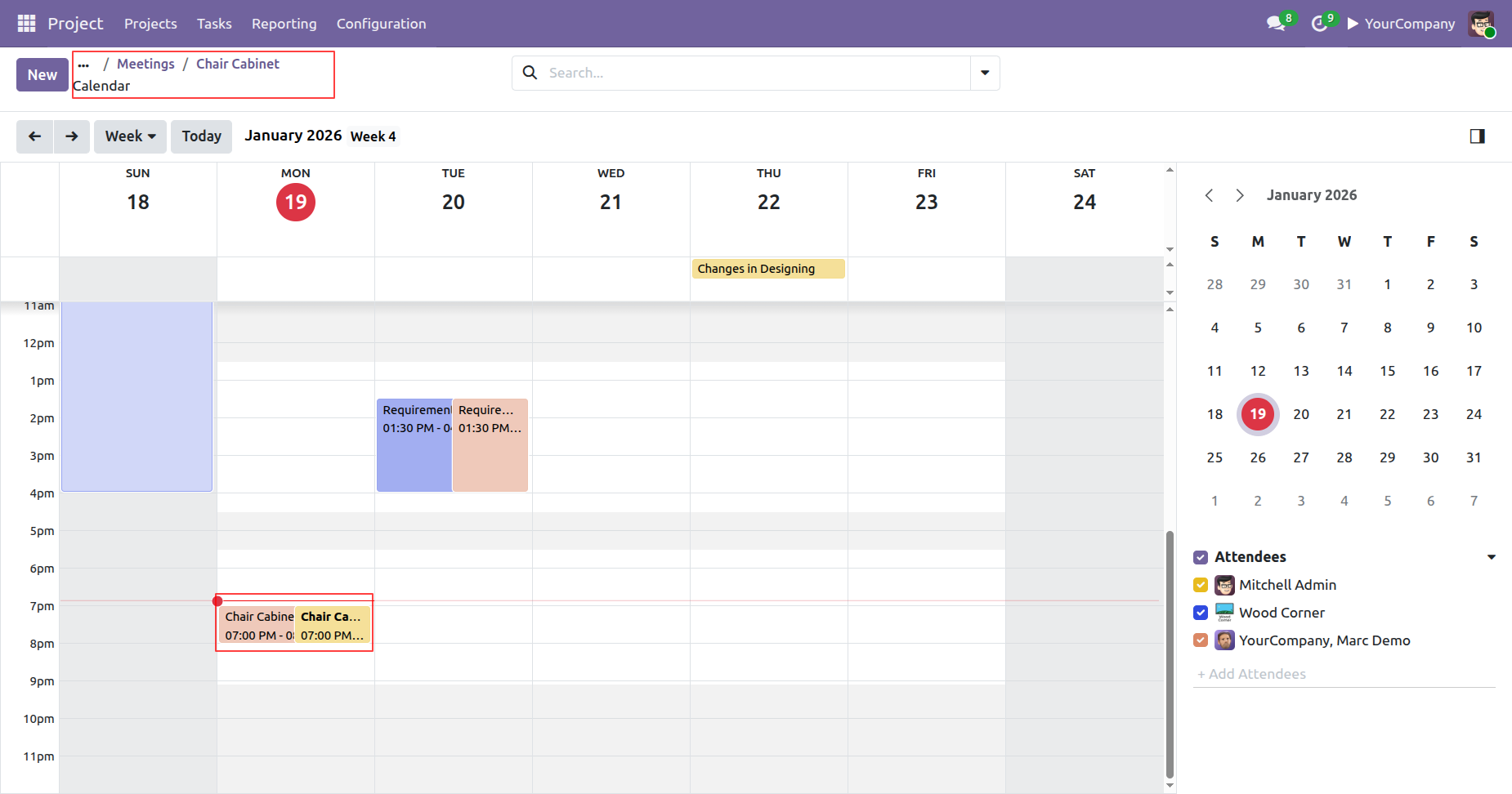The image size is (1512, 794).
Task: Uncheck the Mitchell Admin attendee checkbox
Action: 1201,585
